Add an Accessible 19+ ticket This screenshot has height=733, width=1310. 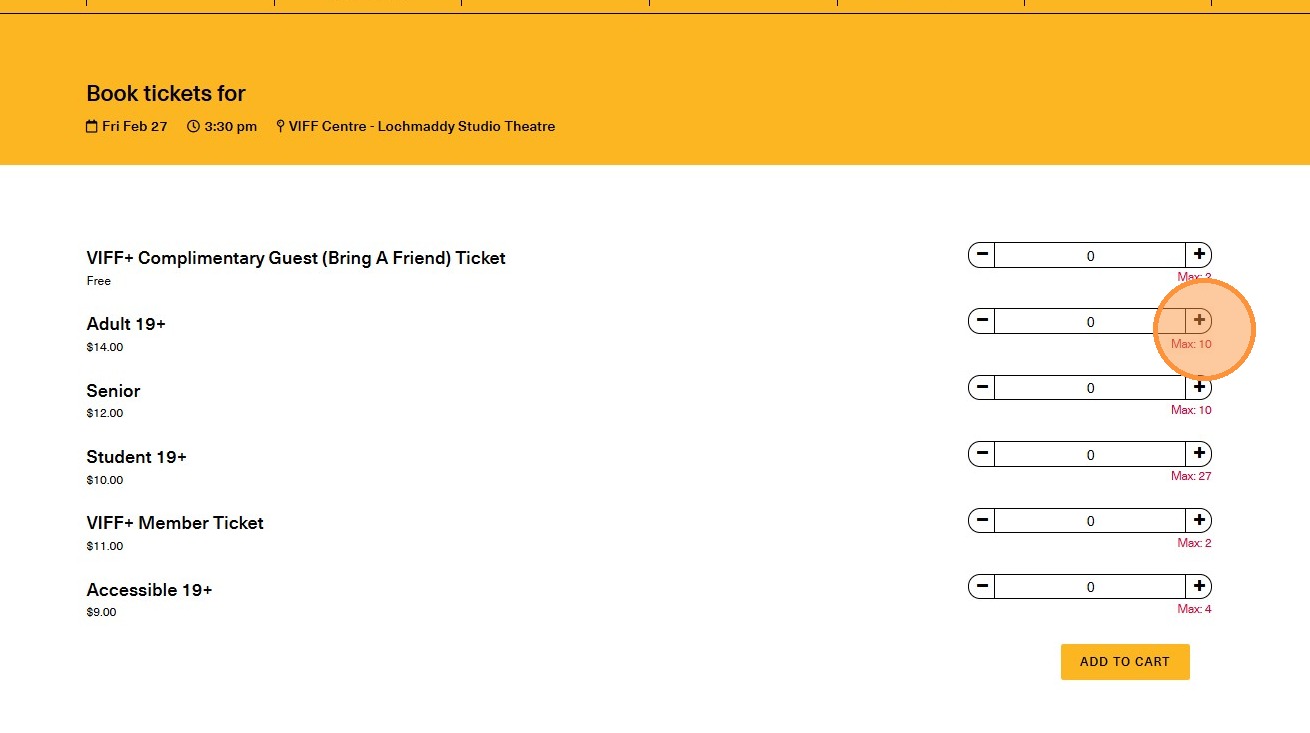point(1199,586)
